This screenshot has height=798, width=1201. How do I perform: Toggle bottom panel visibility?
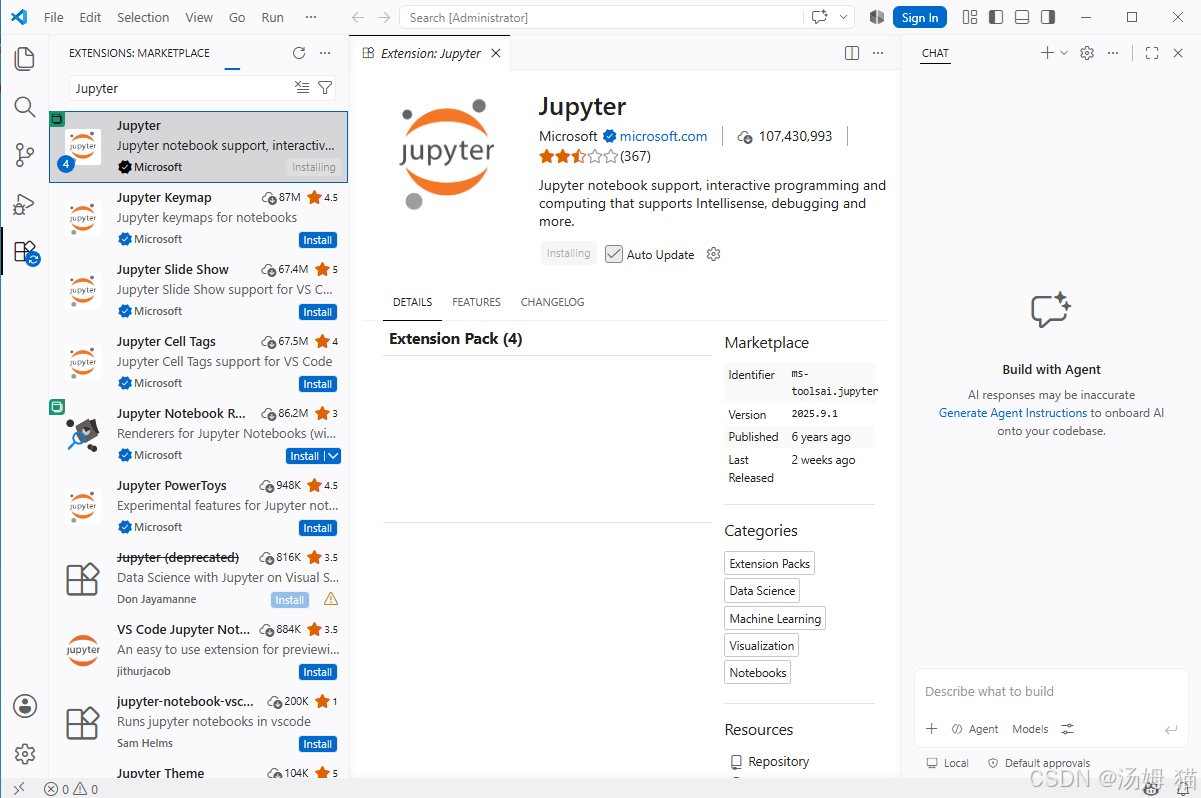coord(1021,17)
